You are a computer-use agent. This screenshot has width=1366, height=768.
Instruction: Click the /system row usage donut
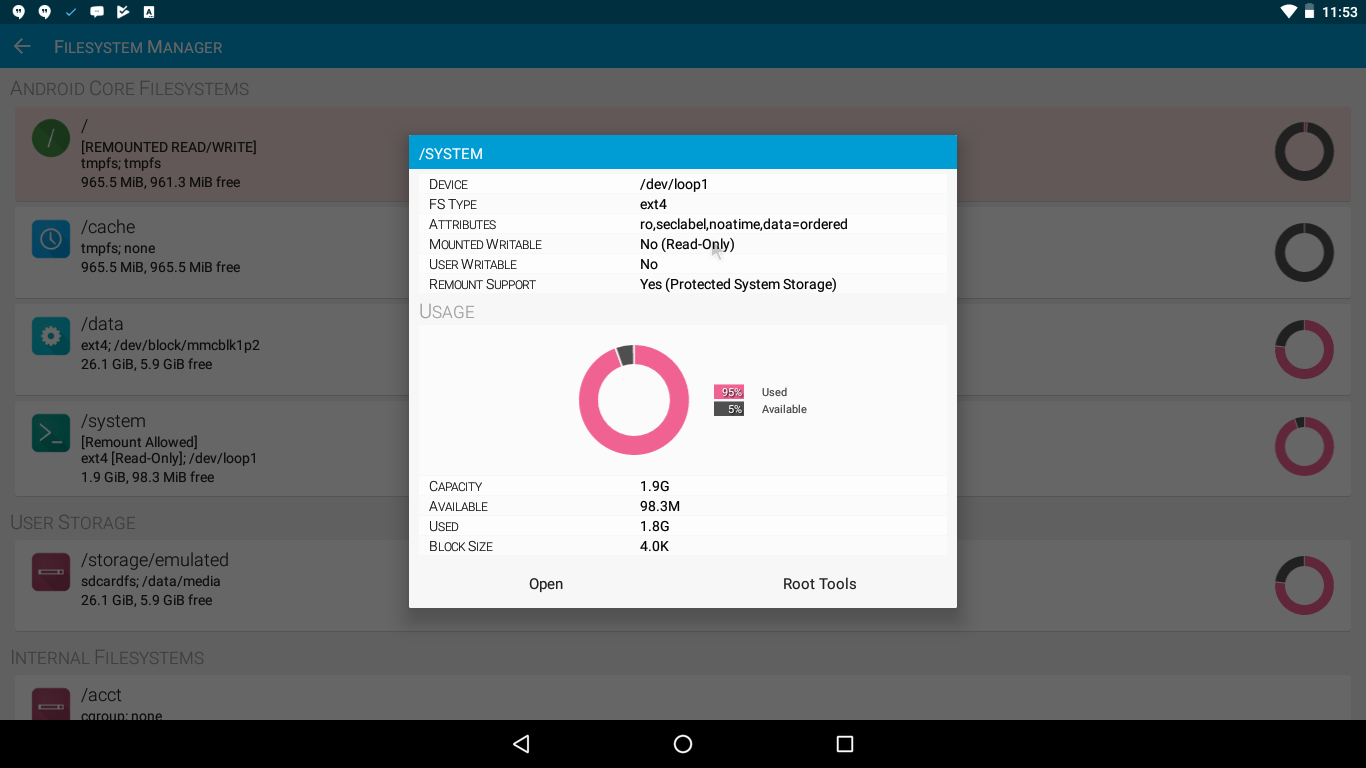tap(1304, 446)
